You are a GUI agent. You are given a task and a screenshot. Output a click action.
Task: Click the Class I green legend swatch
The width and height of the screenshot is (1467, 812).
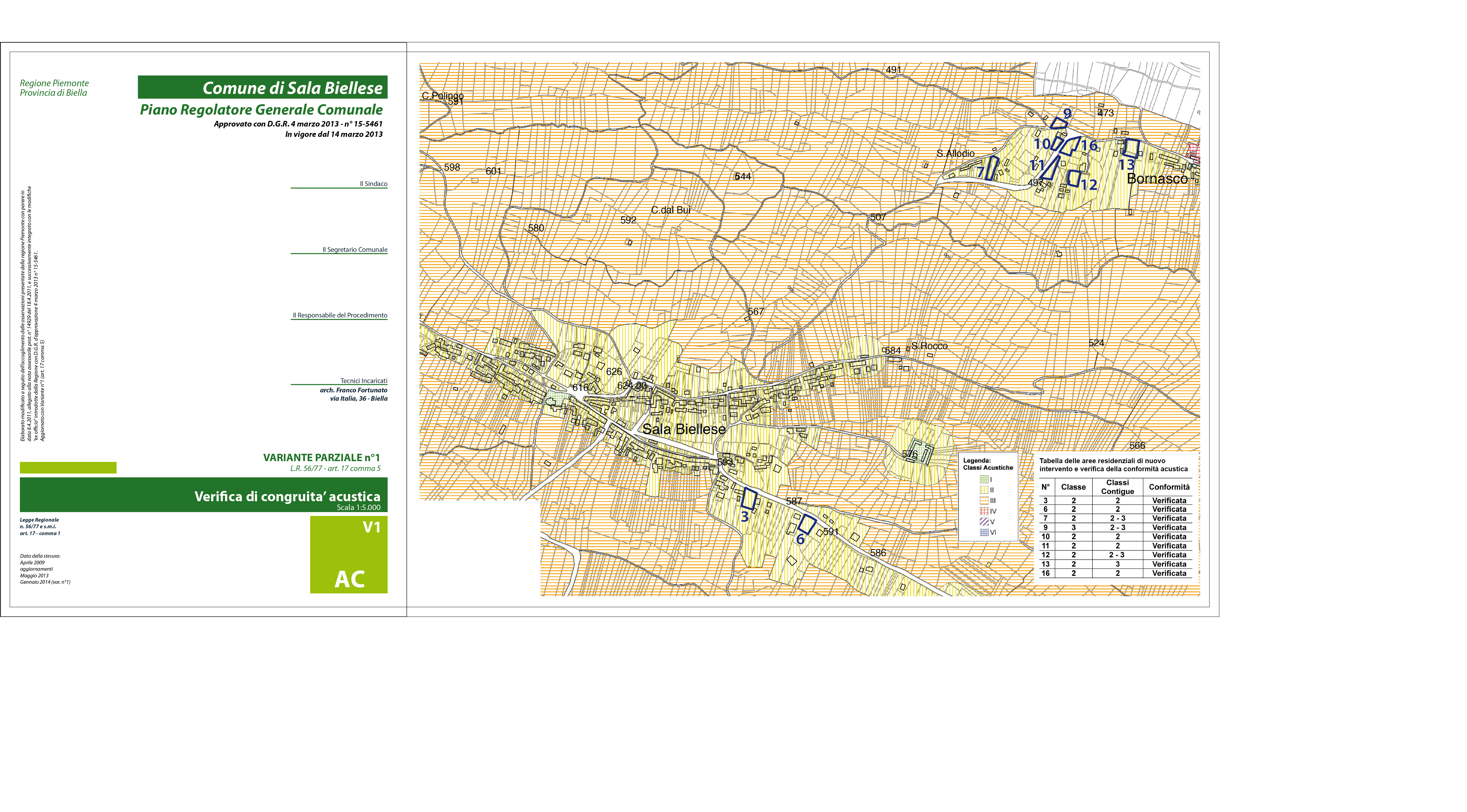984,479
